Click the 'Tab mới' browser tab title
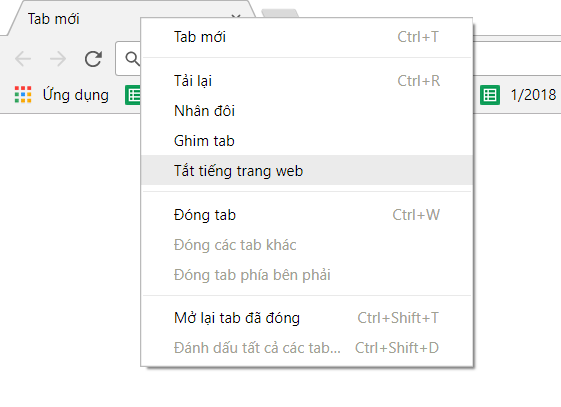 click(54, 19)
